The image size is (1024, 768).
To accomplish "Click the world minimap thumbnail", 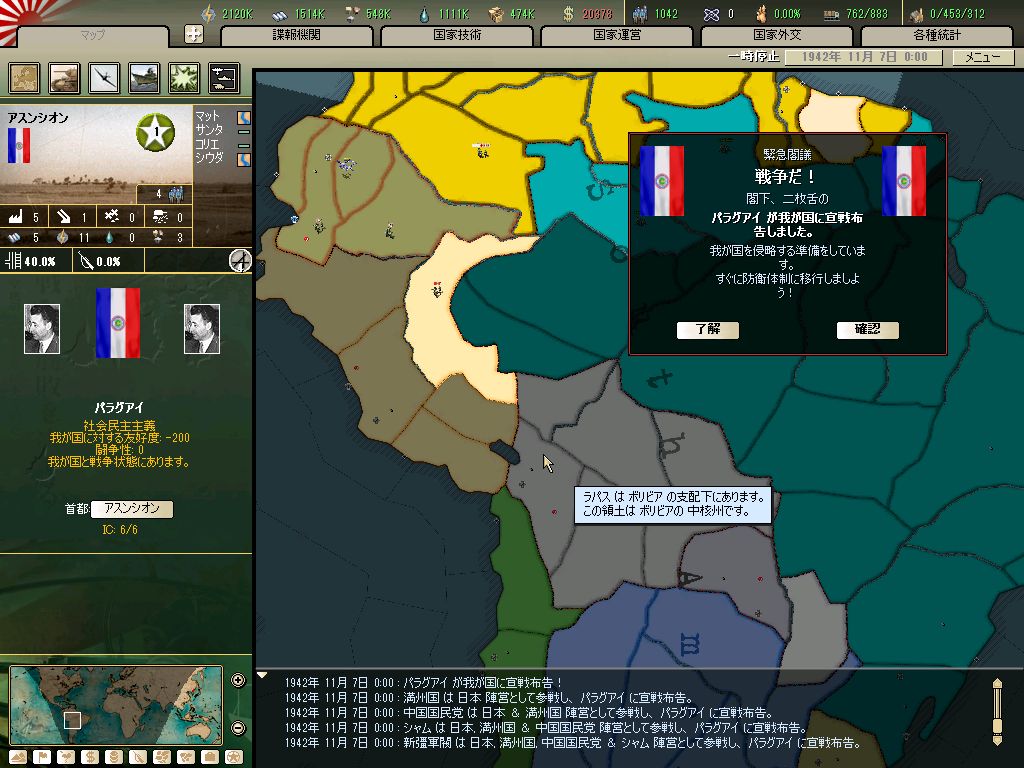I will pos(116,705).
